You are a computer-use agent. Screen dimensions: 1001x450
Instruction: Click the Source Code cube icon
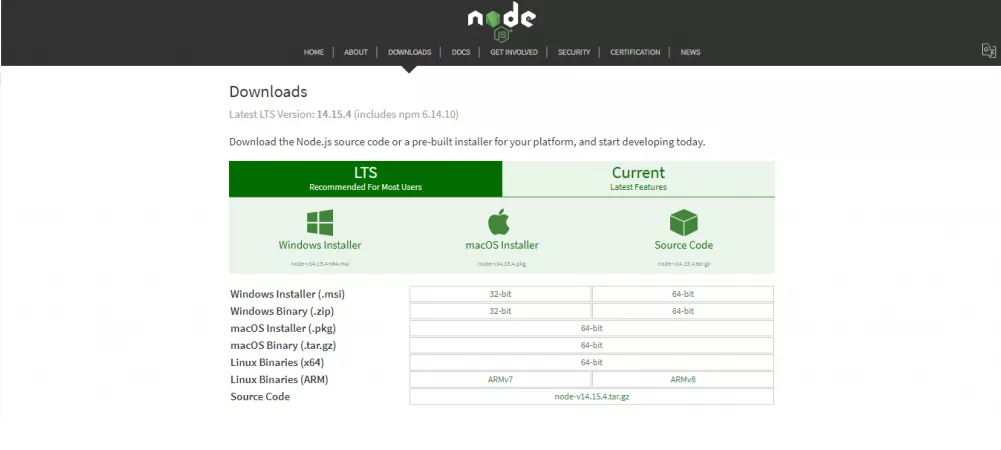(684, 223)
